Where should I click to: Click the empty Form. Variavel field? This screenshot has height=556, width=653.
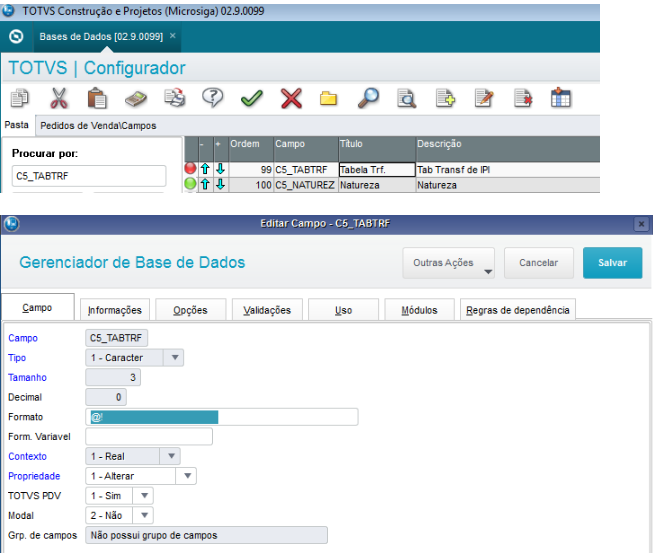tap(149, 436)
